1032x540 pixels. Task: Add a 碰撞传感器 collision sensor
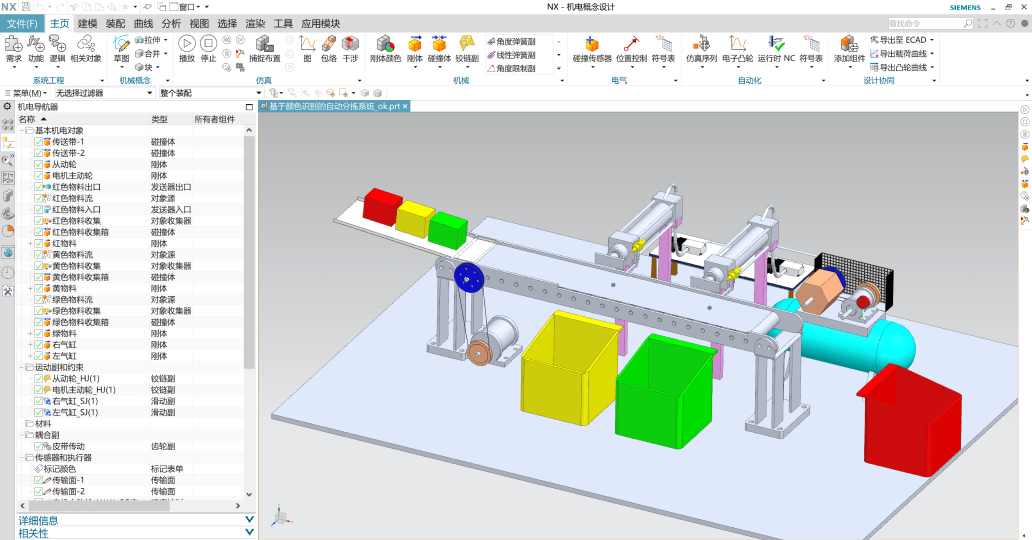pyautogui.click(x=592, y=49)
